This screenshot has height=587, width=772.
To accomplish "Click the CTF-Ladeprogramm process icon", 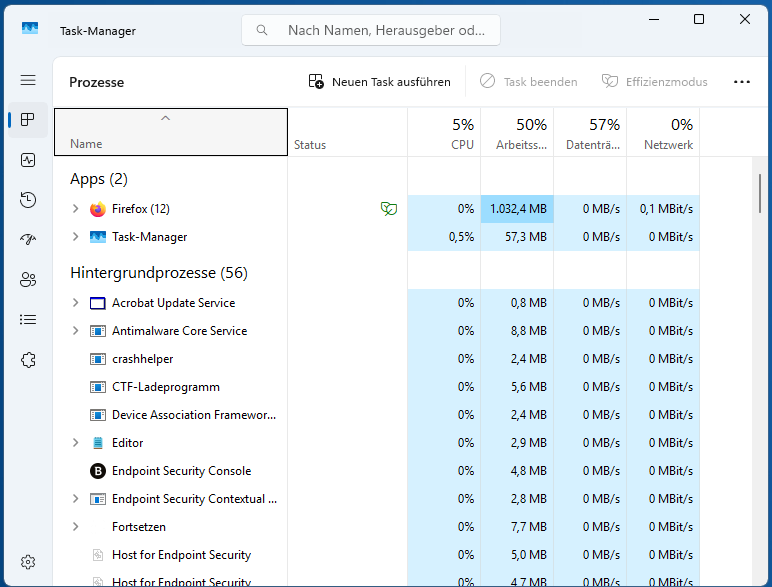I will coord(98,387).
